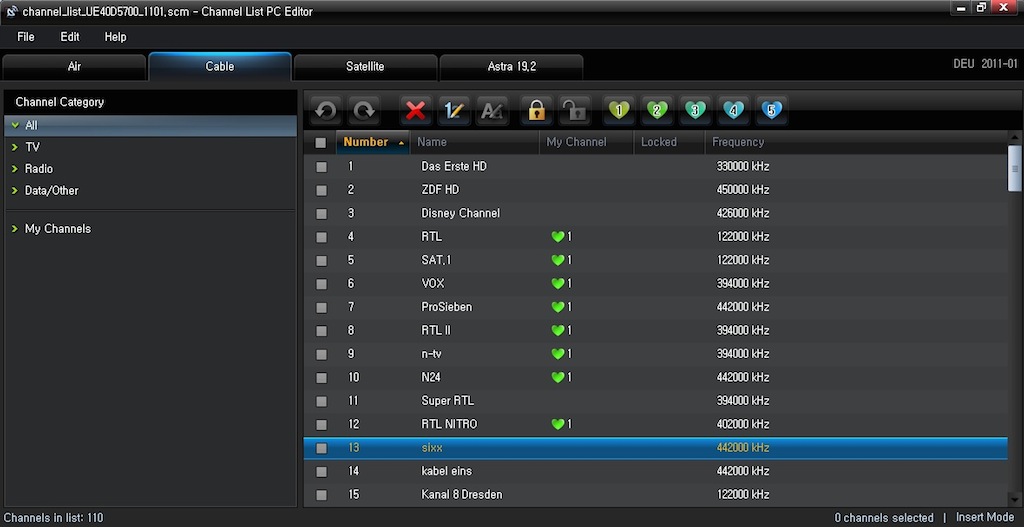The height and width of the screenshot is (527, 1024).
Task: Click the channel list vertical scrollbar thumb
Action: click(1014, 166)
